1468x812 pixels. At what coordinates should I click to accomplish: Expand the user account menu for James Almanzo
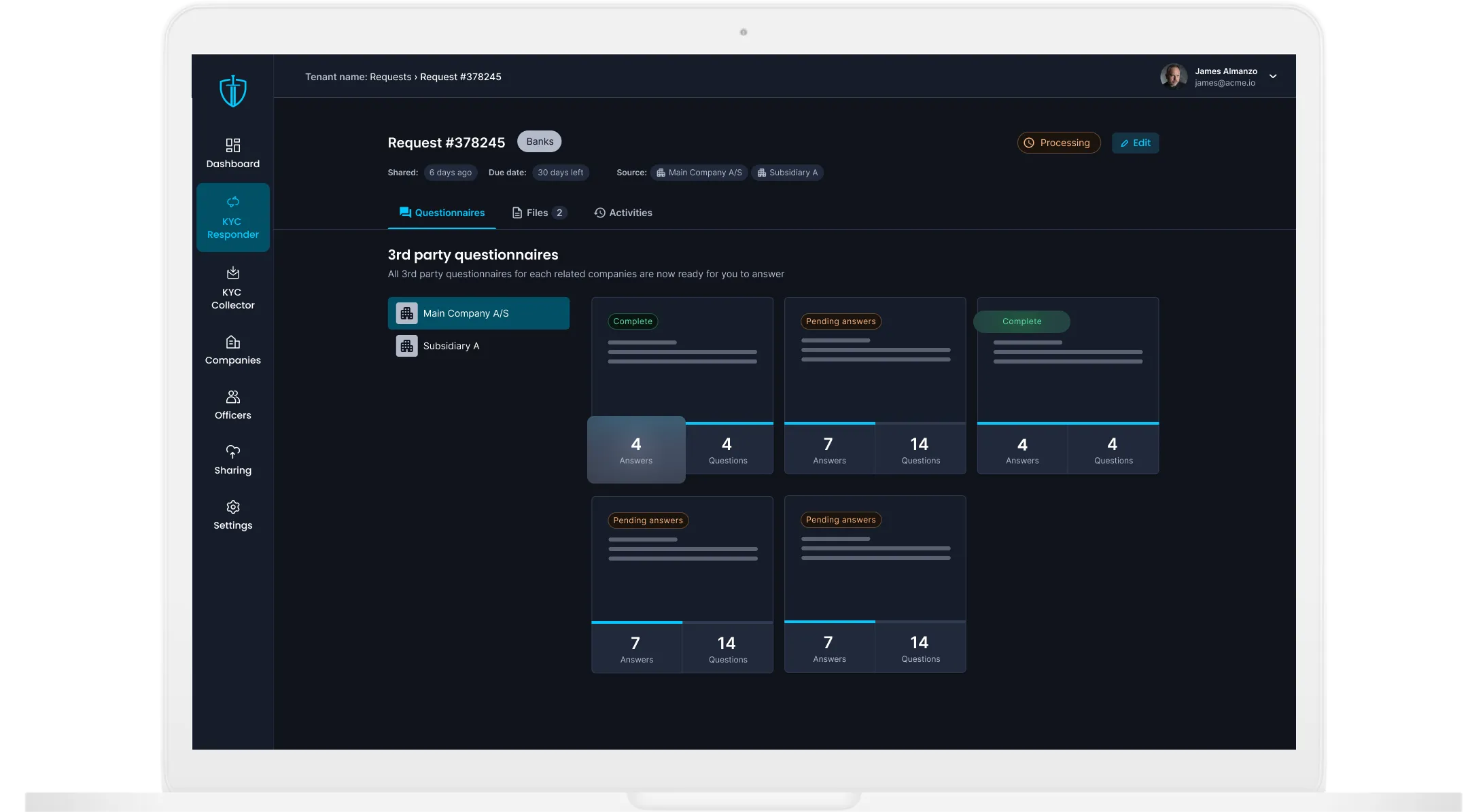coord(1272,76)
